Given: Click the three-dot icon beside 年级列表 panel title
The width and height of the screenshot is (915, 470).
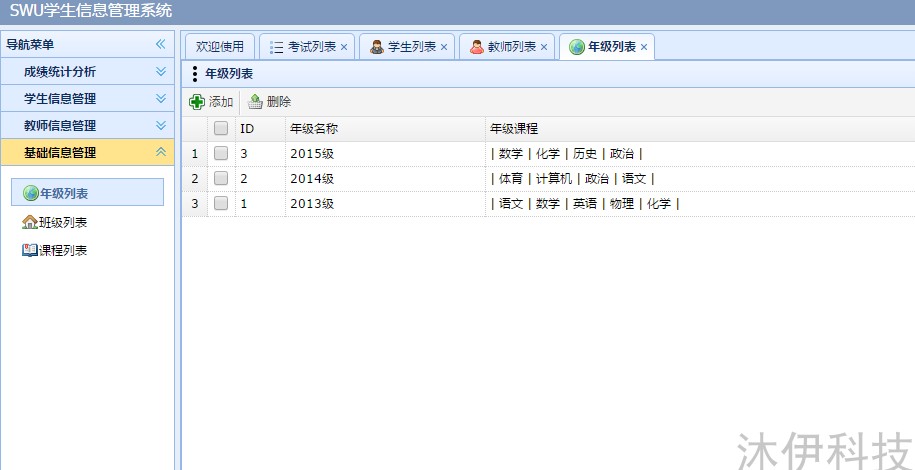Looking at the screenshot, I should tap(195, 74).
